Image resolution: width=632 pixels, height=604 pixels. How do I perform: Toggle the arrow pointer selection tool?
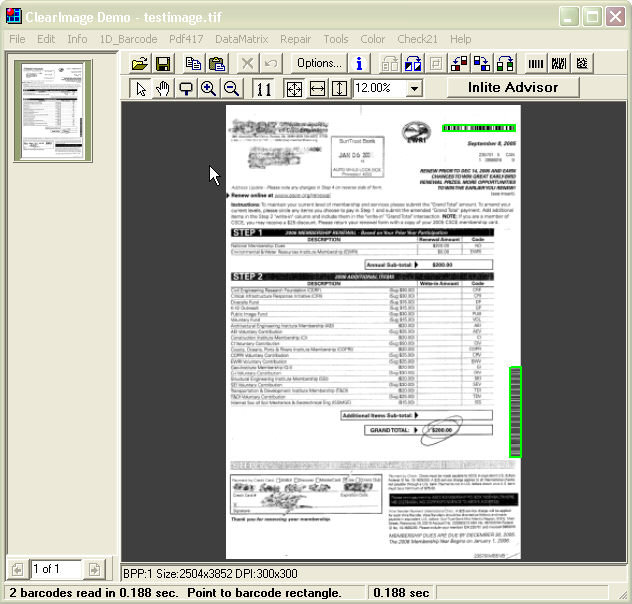pyautogui.click(x=141, y=88)
